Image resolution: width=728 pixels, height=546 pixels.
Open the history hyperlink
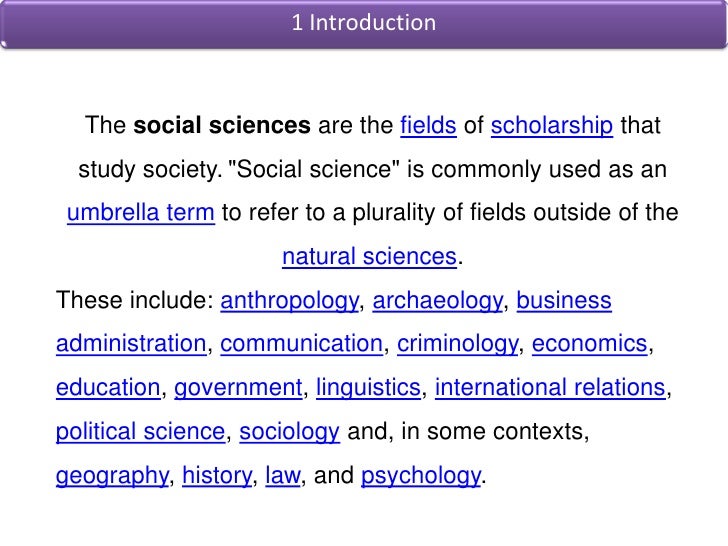click(x=217, y=476)
